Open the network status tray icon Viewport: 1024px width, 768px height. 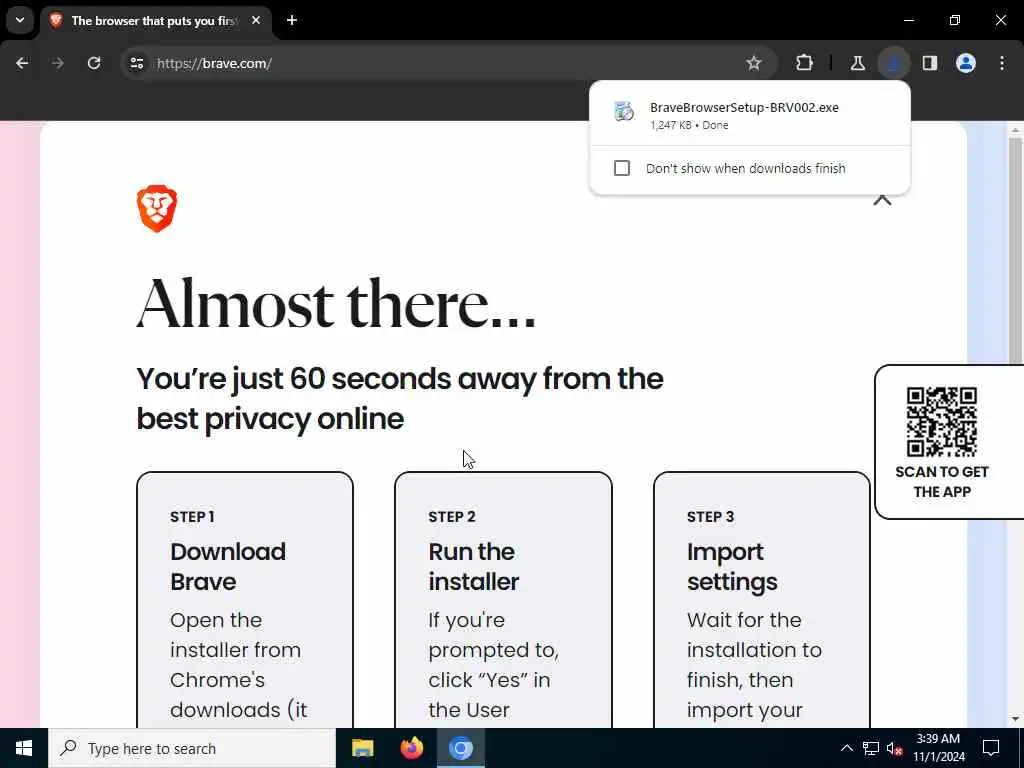point(871,748)
